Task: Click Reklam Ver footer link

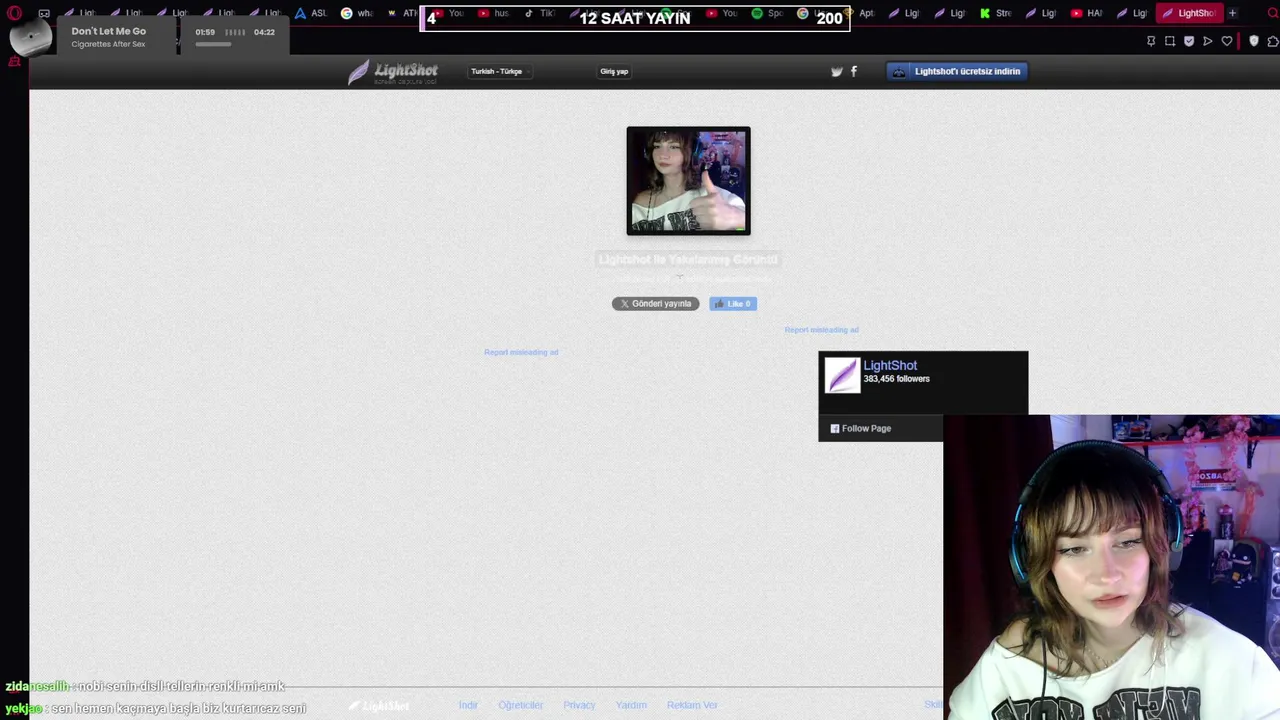Action: 692,705
